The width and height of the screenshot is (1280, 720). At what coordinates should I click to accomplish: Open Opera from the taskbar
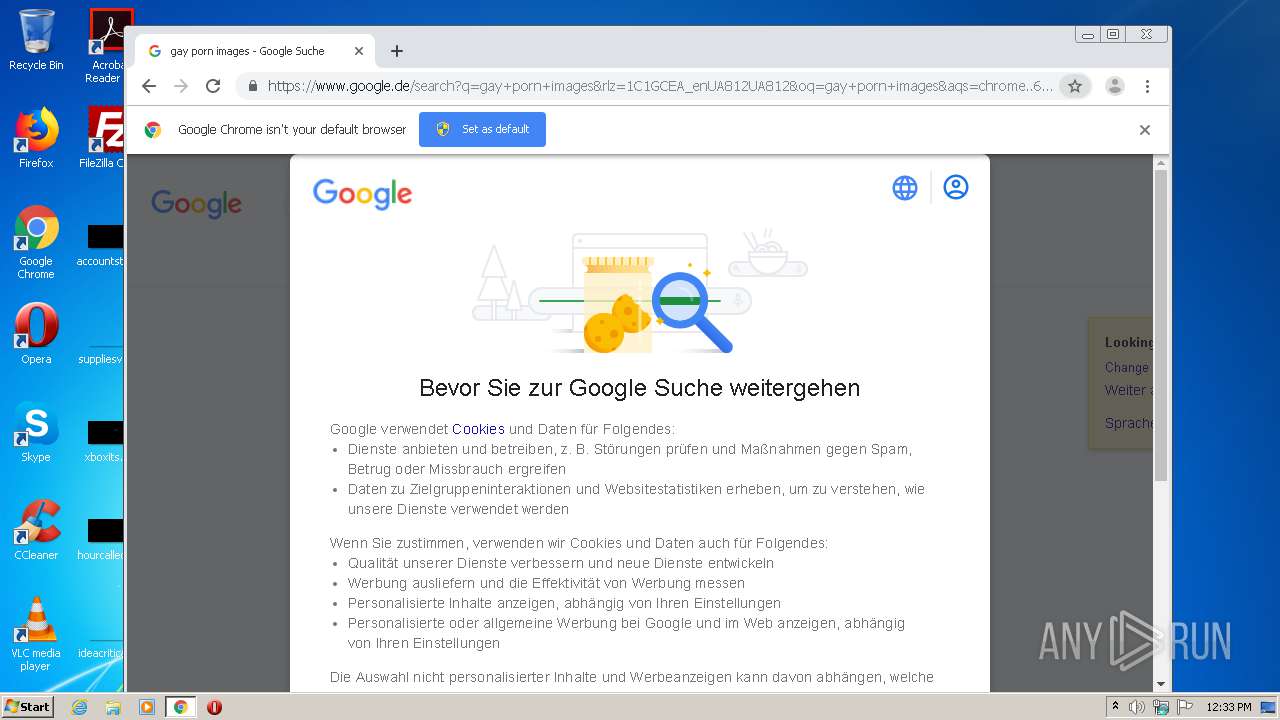pyautogui.click(x=214, y=707)
